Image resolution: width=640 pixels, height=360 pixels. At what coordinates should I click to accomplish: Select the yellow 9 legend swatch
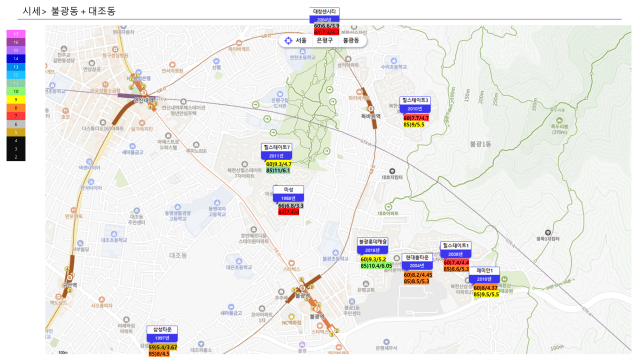(16, 100)
